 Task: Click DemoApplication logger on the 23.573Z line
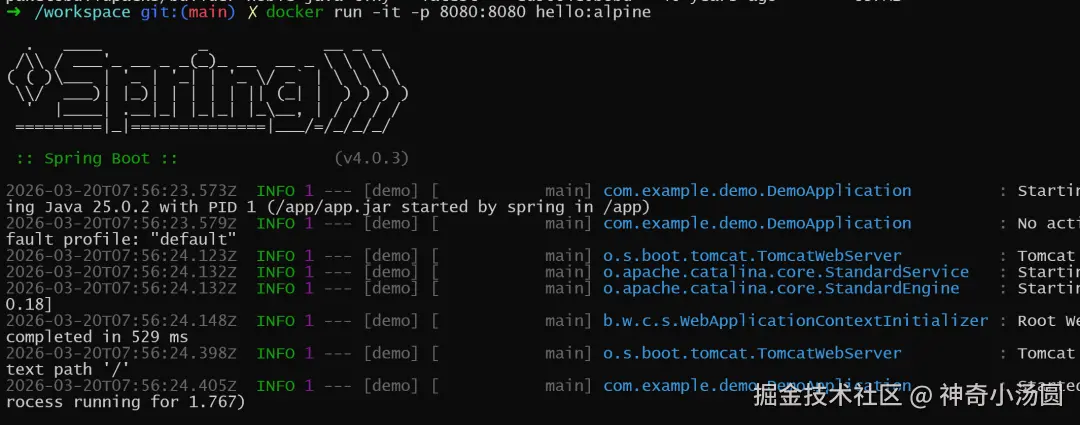[x=757, y=191]
